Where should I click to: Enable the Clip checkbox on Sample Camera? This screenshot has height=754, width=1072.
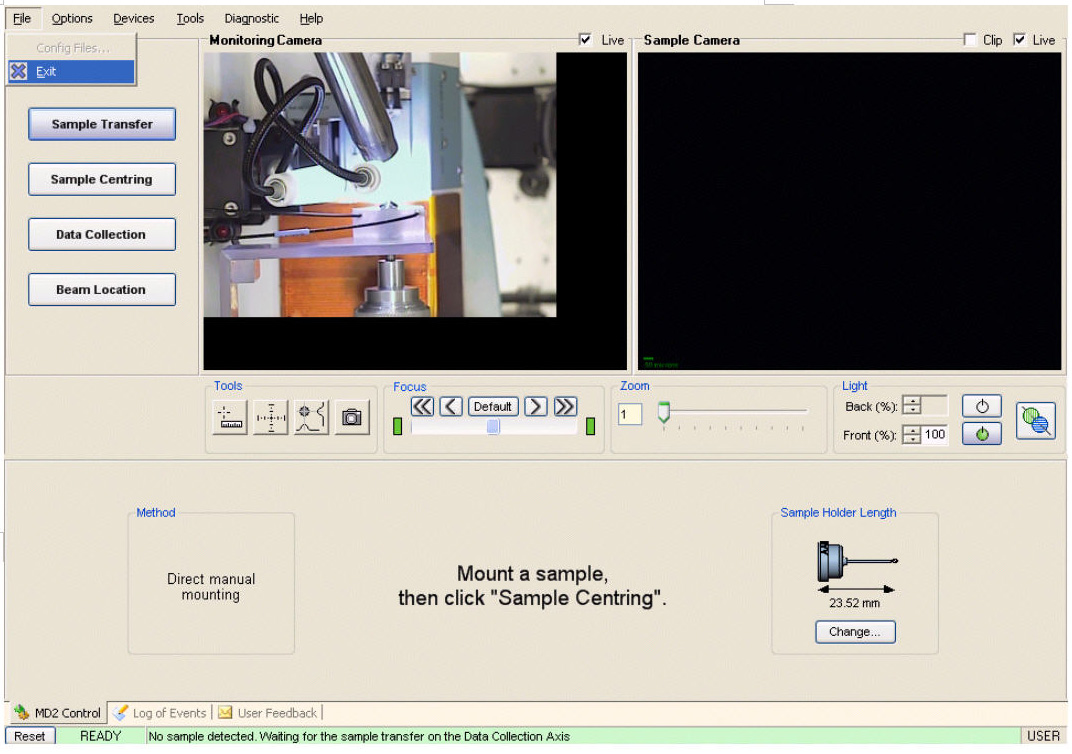(x=970, y=40)
